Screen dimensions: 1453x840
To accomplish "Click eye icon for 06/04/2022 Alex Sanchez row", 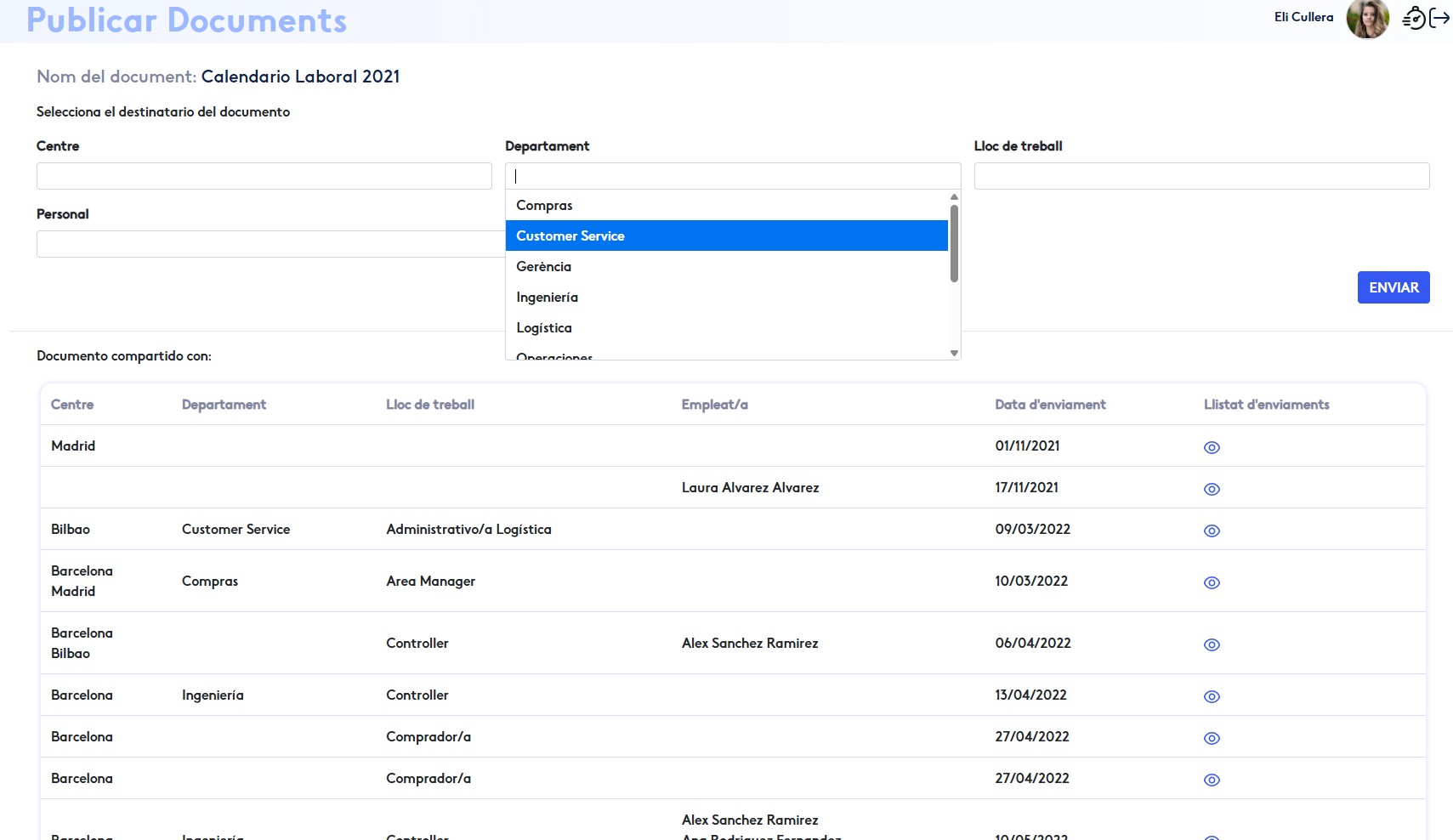I will [1212, 644].
